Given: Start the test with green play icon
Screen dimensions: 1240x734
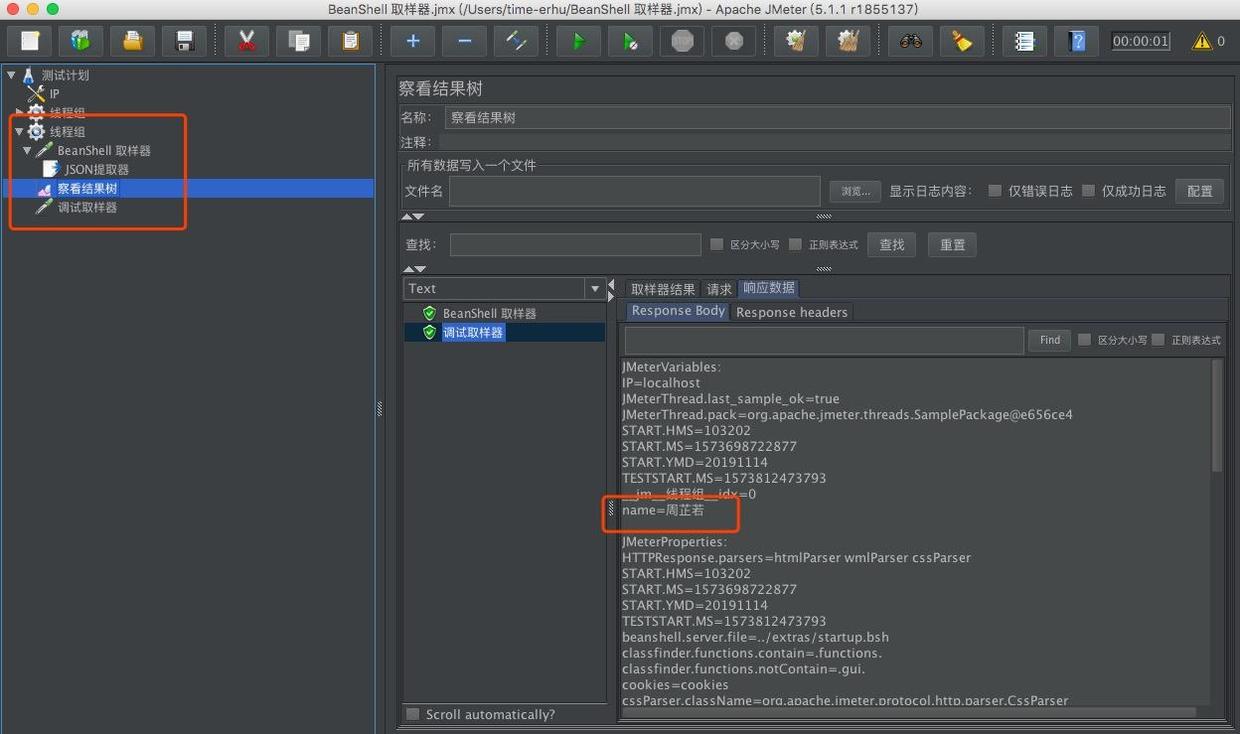Looking at the screenshot, I should [578, 41].
